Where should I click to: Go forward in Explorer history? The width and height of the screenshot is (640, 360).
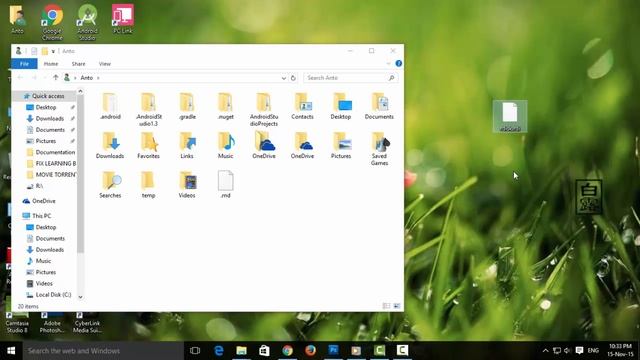[x=34, y=78]
